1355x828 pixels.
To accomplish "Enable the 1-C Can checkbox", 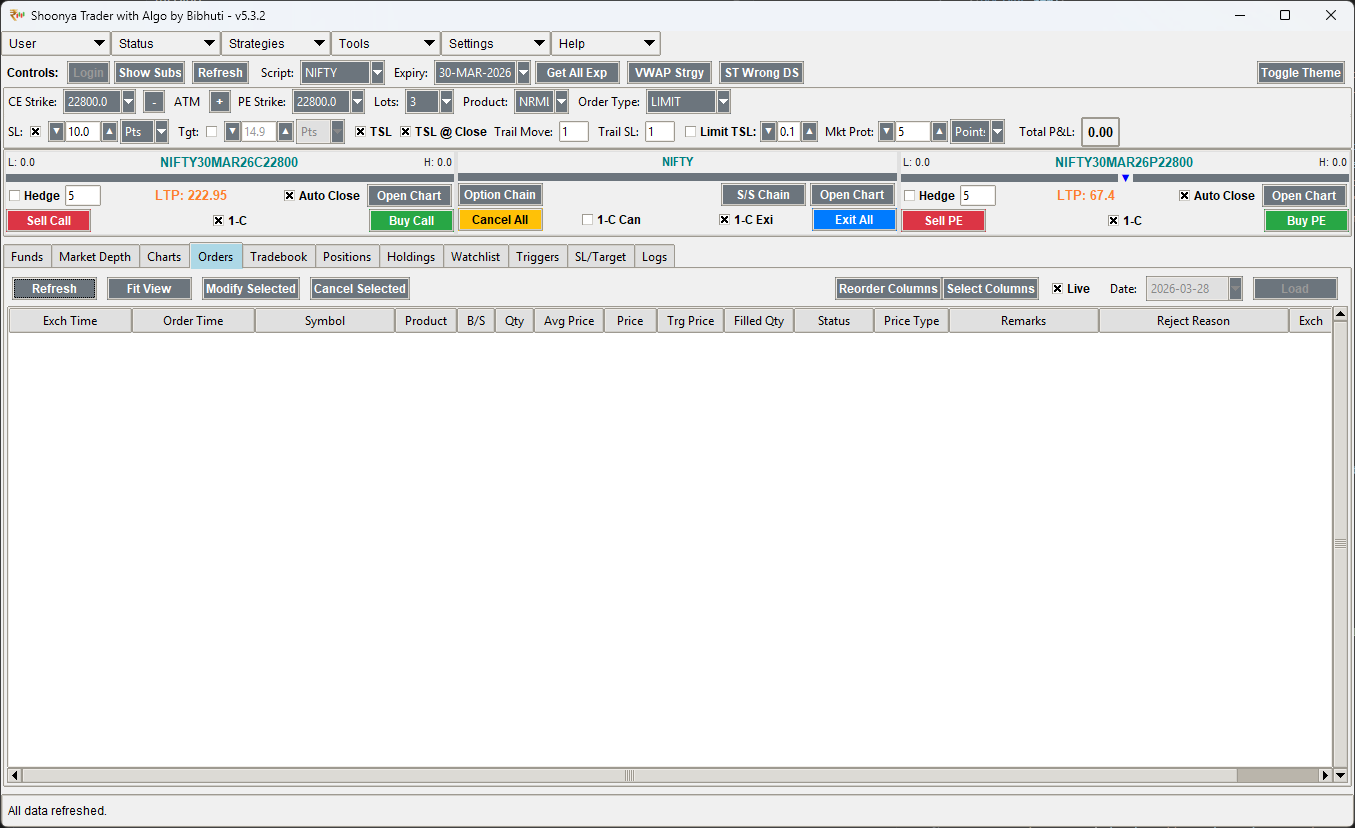I will coord(587,219).
